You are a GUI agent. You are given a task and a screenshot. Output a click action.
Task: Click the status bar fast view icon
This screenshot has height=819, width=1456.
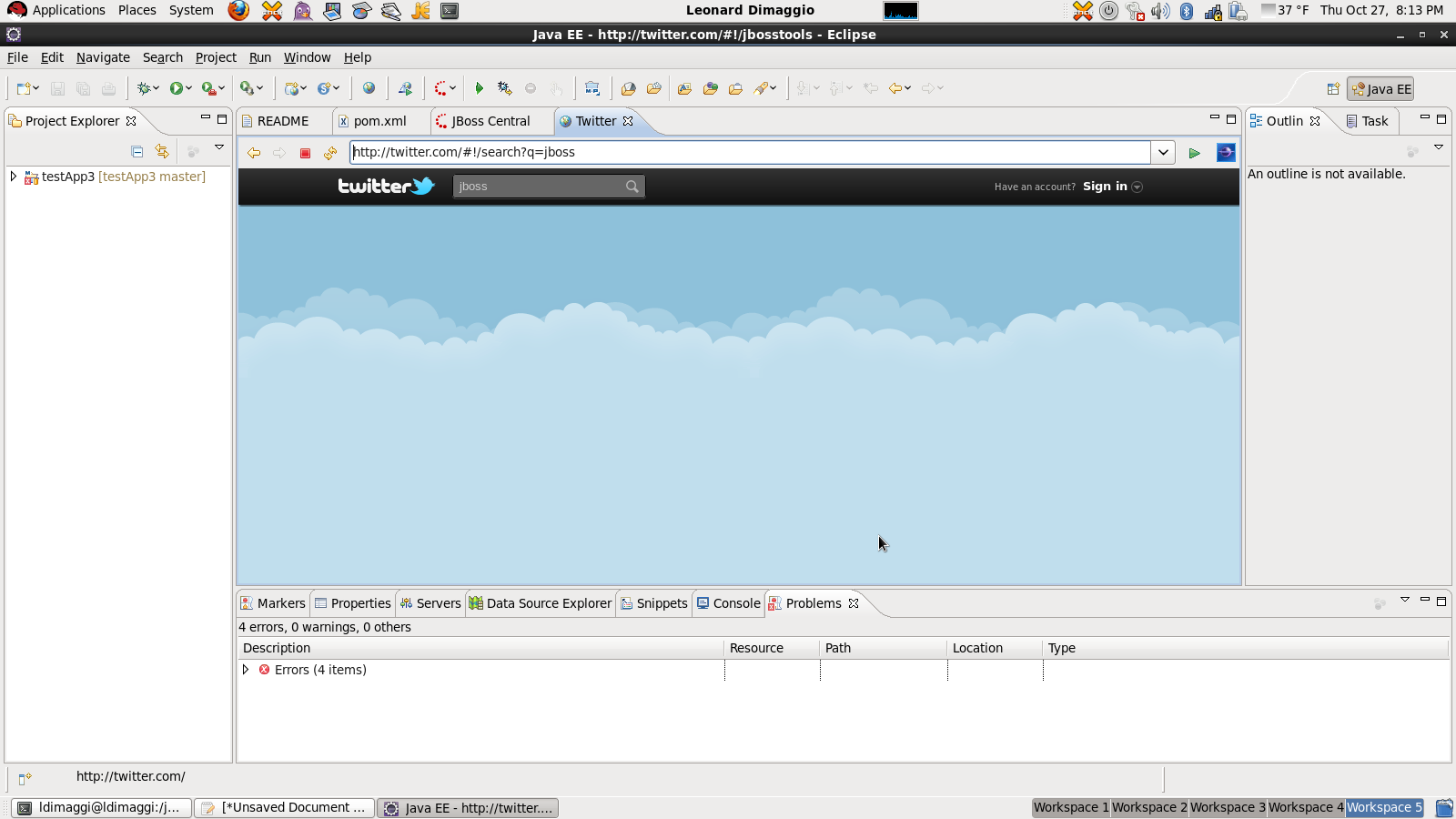pos(25,778)
